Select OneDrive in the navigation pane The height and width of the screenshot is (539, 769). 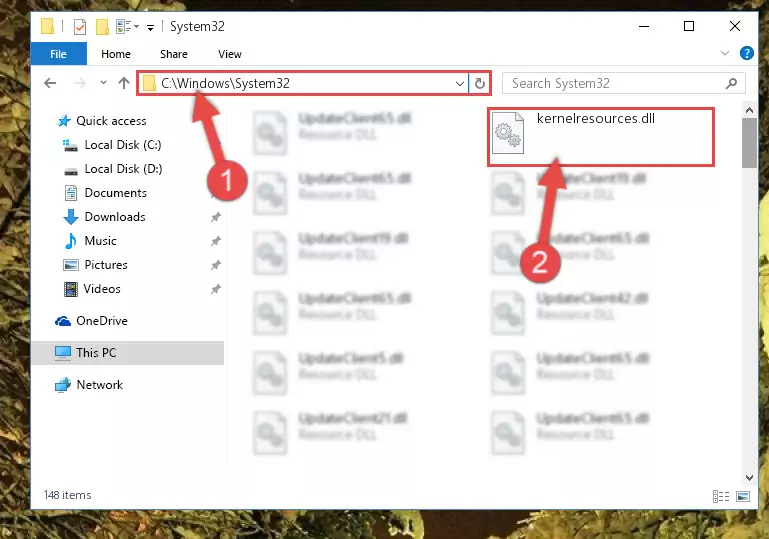(x=102, y=321)
